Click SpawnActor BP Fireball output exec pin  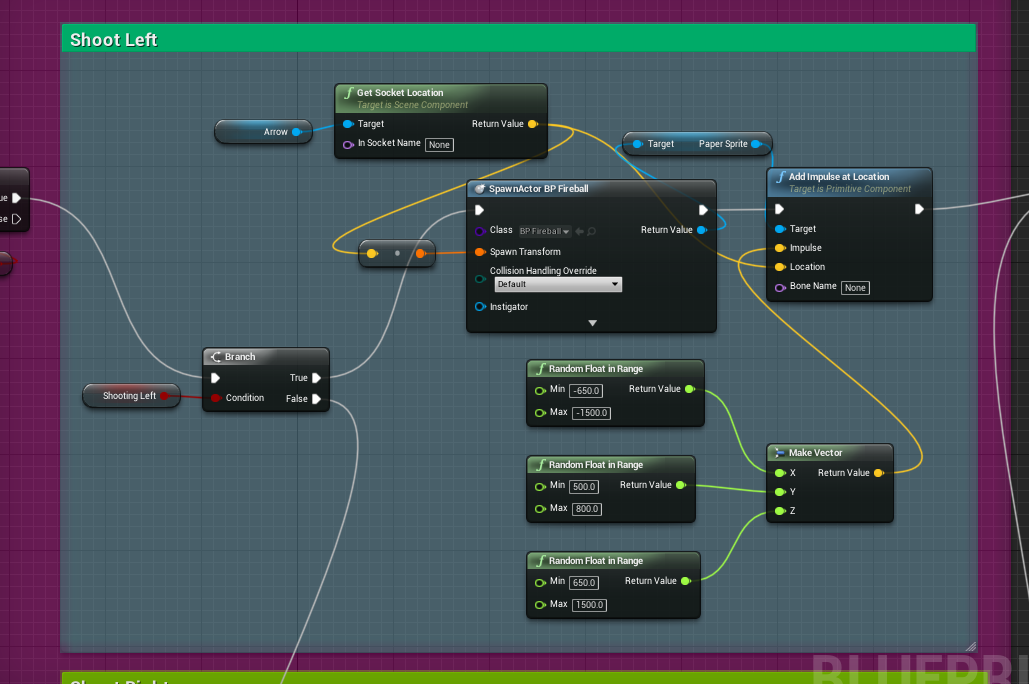[703, 210]
